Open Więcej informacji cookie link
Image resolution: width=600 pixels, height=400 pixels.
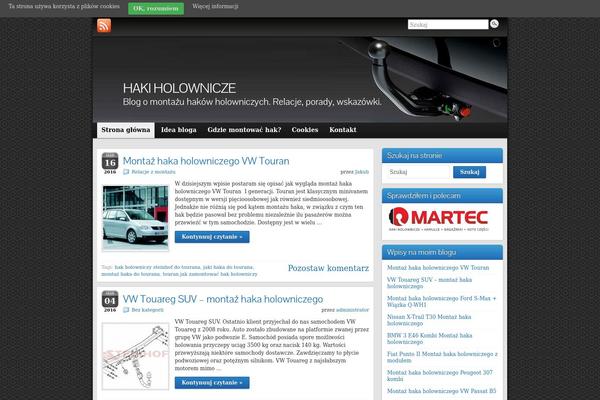click(x=215, y=6)
